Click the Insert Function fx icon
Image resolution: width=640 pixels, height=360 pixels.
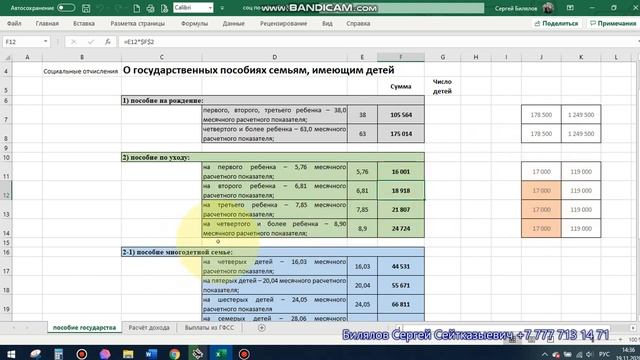tap(108, 42)
